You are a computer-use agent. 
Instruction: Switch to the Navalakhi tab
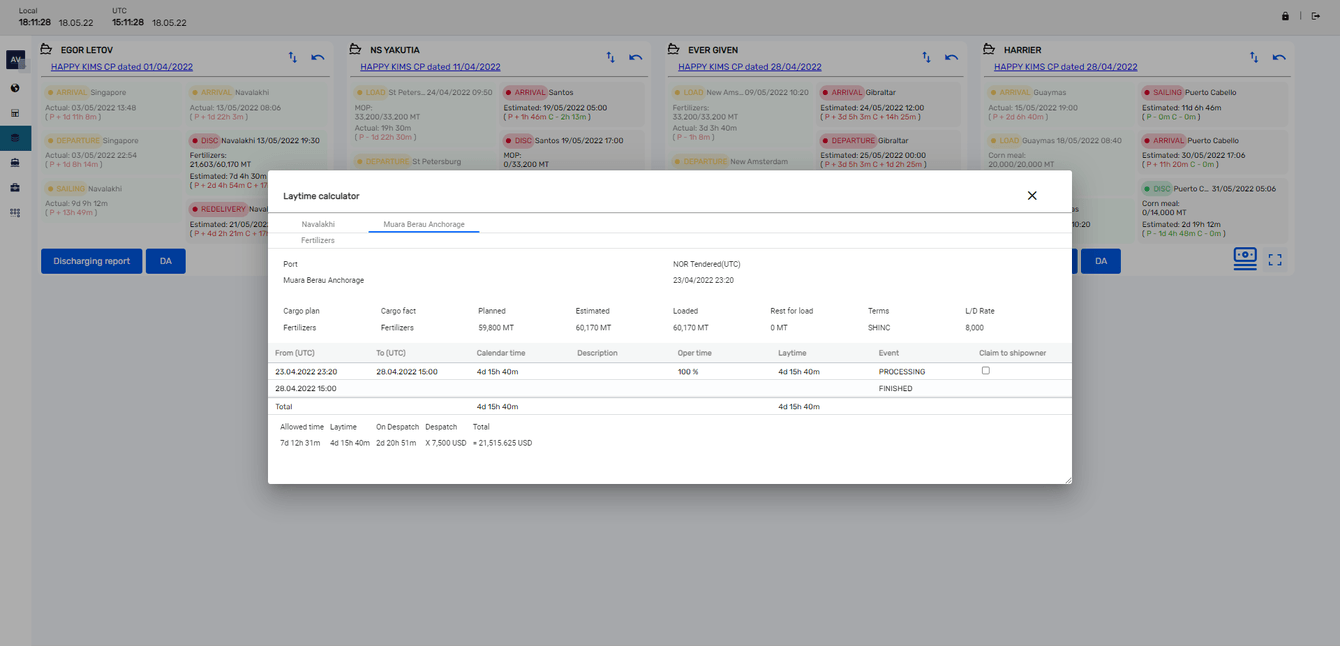tap(318, 225)
